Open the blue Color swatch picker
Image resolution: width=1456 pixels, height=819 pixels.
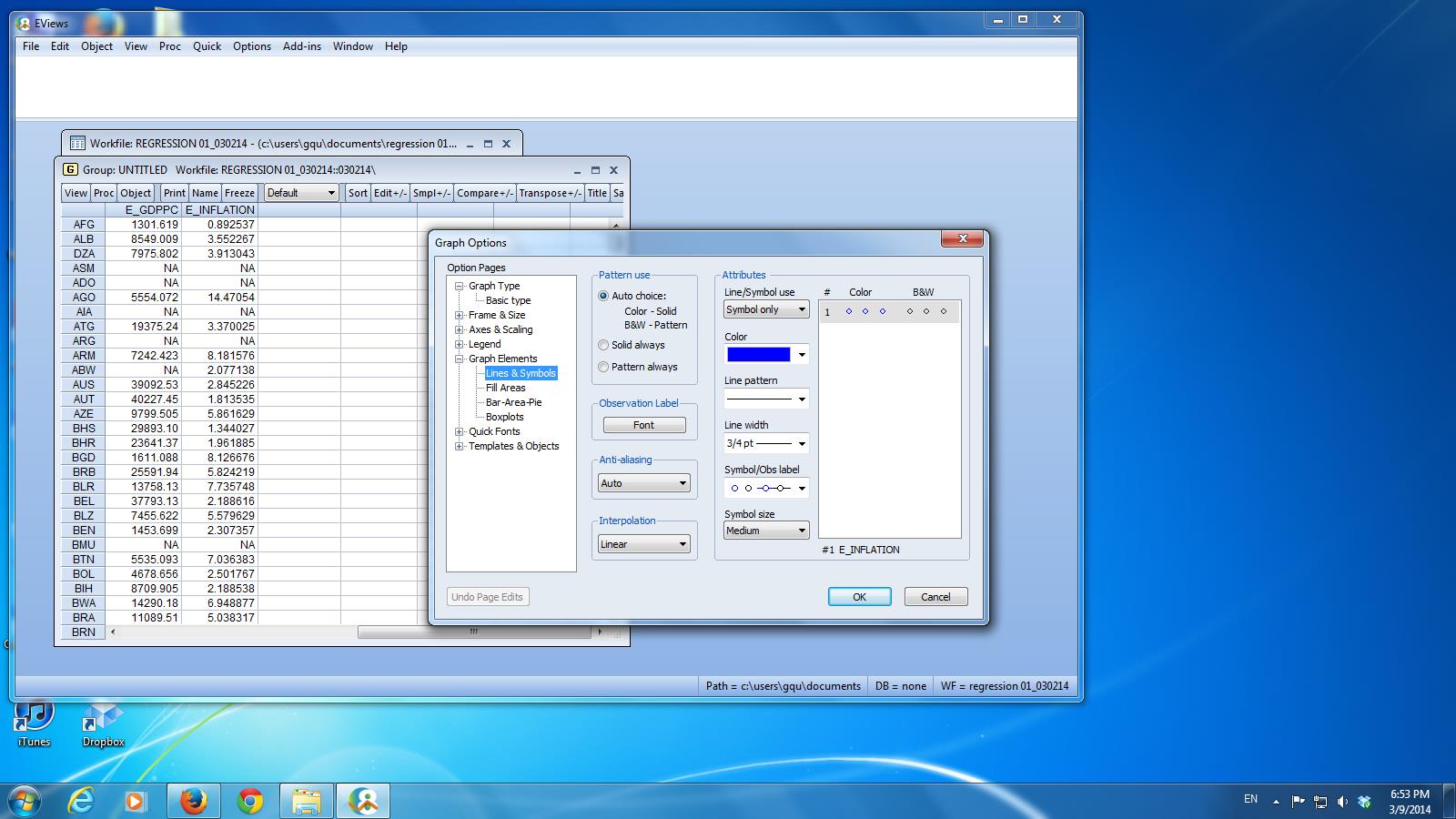[x=766, y=354]
